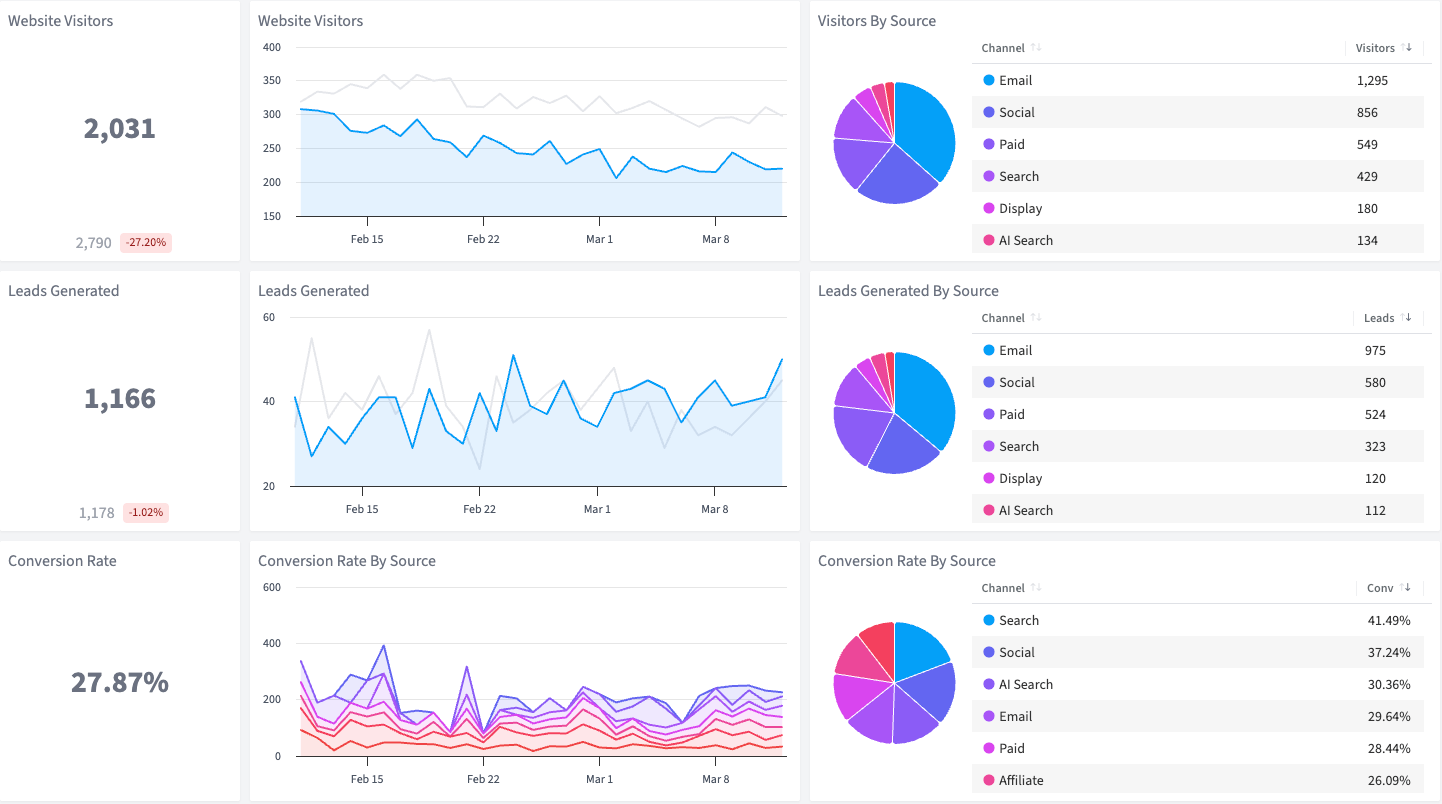Click the dot beside Social with 856 visitors
The width and height of the screenshot is (1442, 804).
coord(989,112)
